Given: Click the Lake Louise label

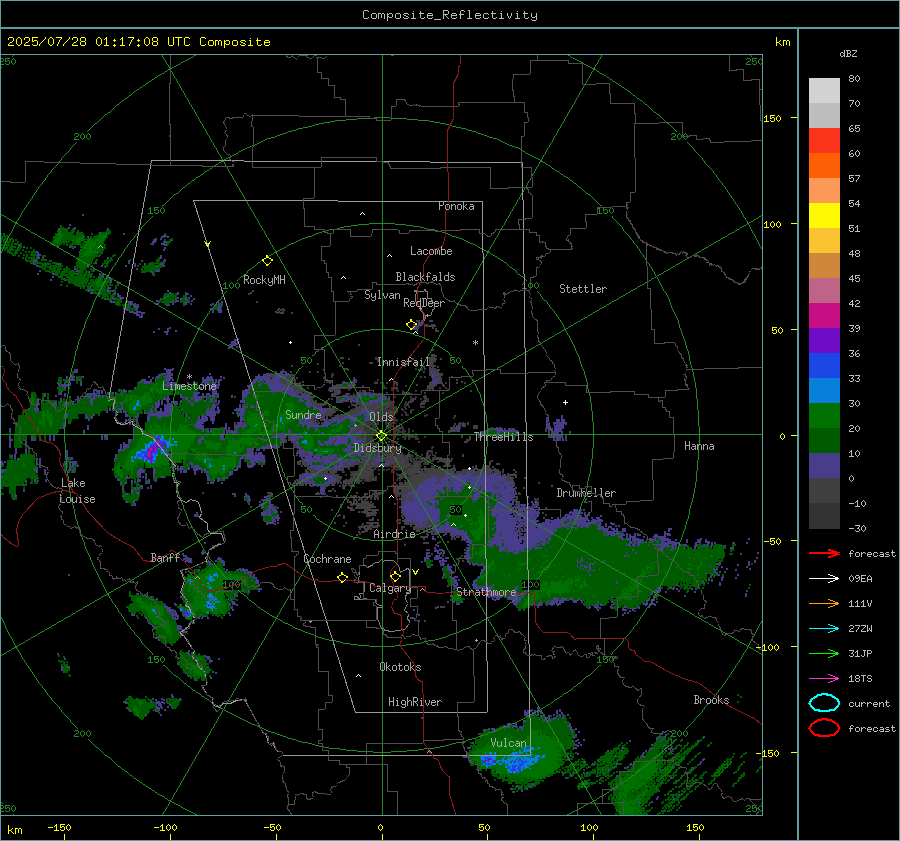Looking at the screenshot, I should click(x=77, y=491).
